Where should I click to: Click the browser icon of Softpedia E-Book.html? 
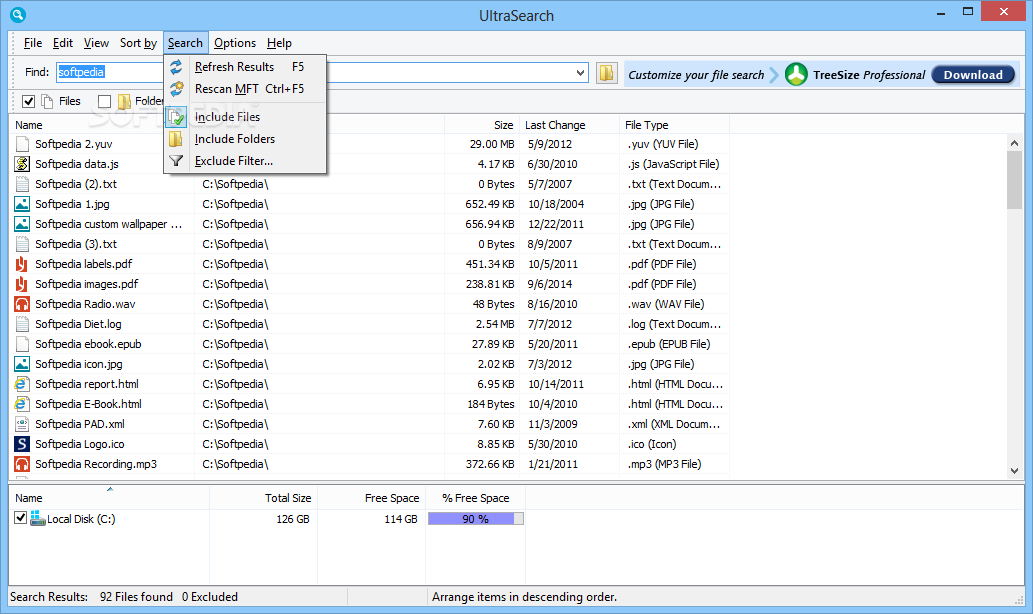click(22, 404)
